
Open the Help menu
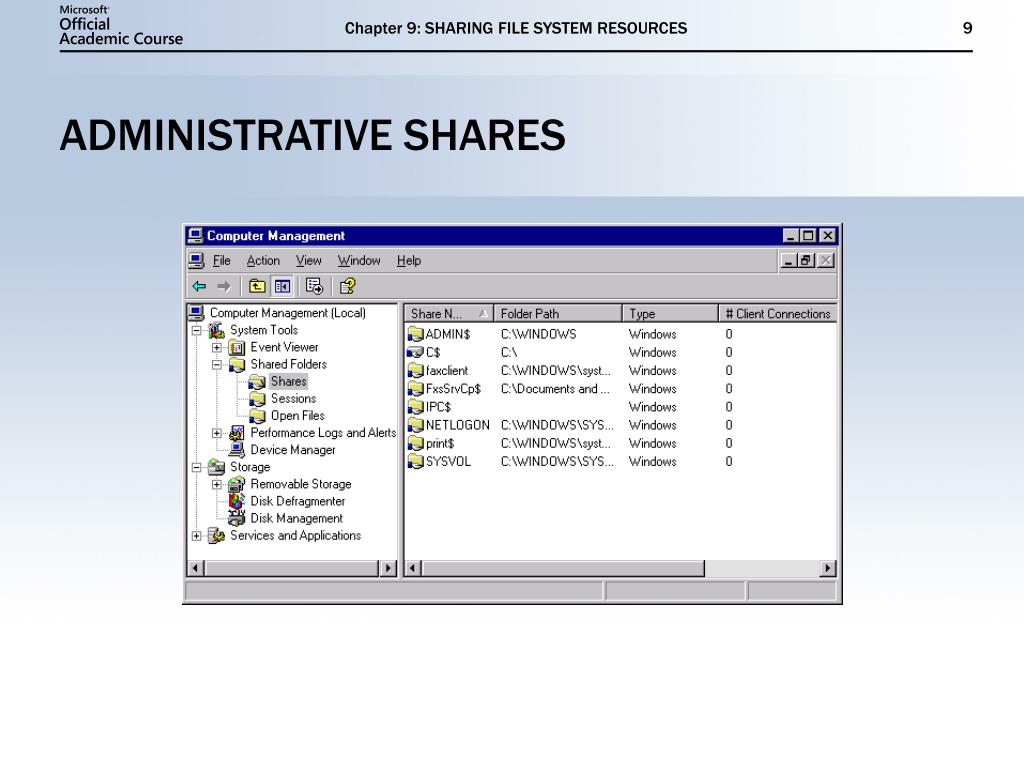pyautogui.click(x=409, y=261)
